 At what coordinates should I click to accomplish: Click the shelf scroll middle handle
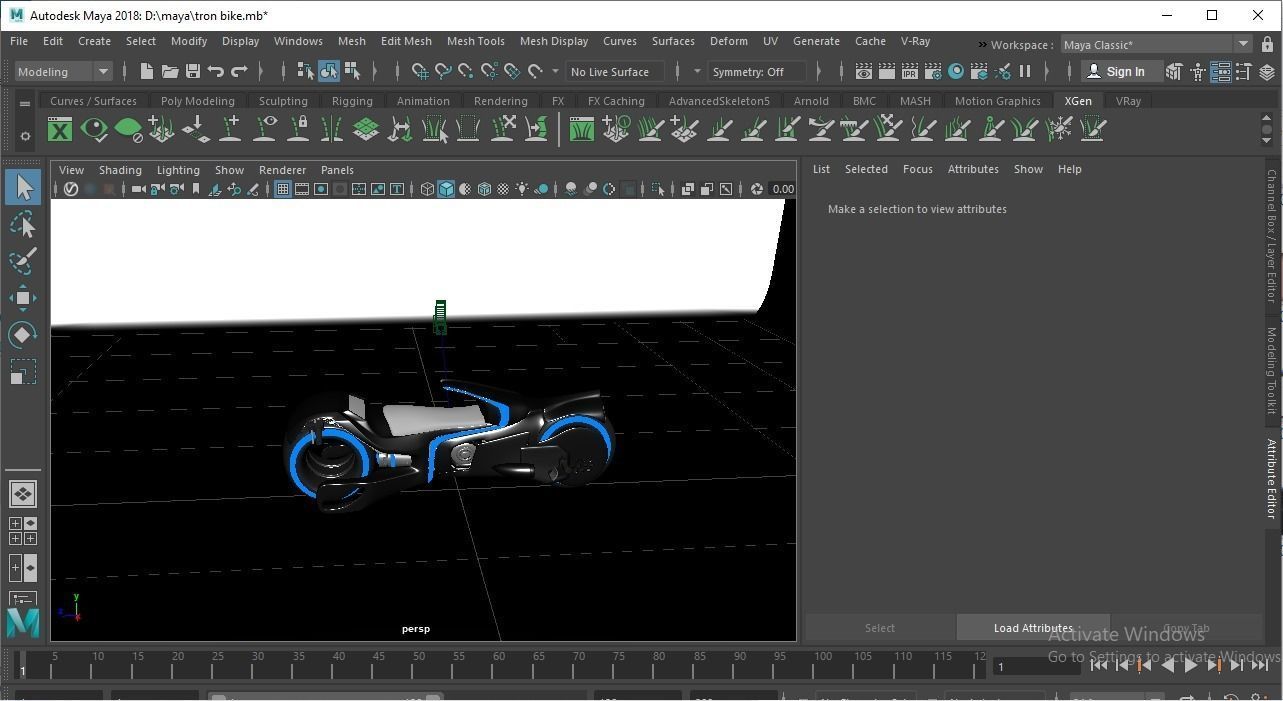coord(1267,129)
